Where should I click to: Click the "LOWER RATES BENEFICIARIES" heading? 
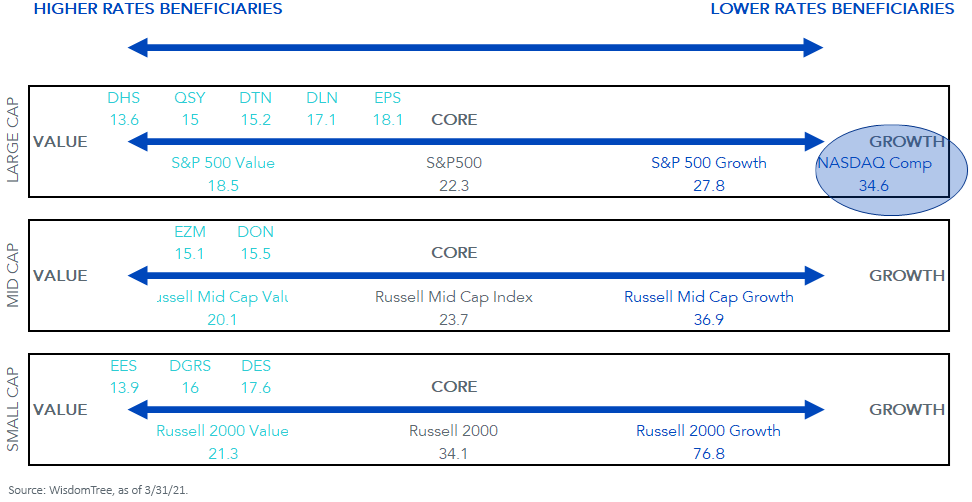pyautogui.click(x=832, y=9)
